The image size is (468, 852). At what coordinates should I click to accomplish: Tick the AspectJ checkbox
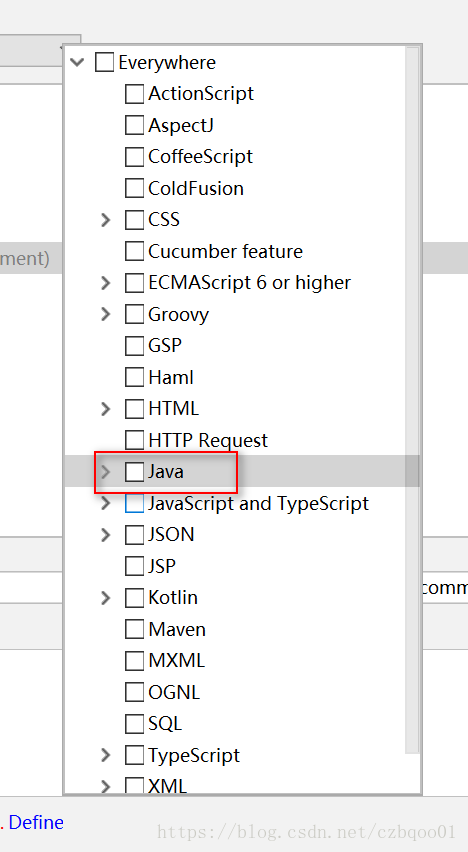(x=134, y=125)
